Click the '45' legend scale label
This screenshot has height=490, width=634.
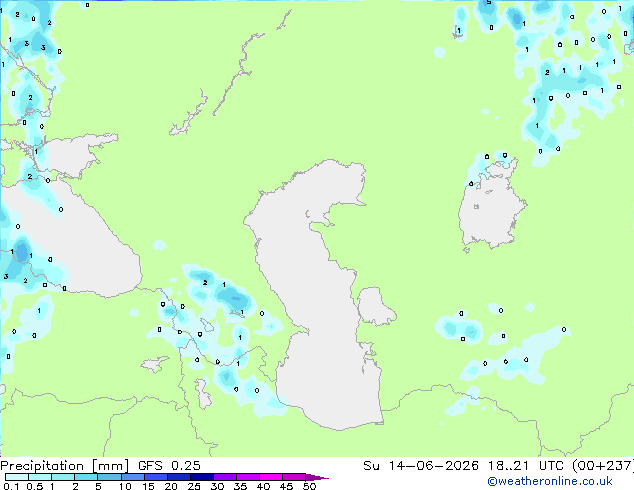pos(286,486)
